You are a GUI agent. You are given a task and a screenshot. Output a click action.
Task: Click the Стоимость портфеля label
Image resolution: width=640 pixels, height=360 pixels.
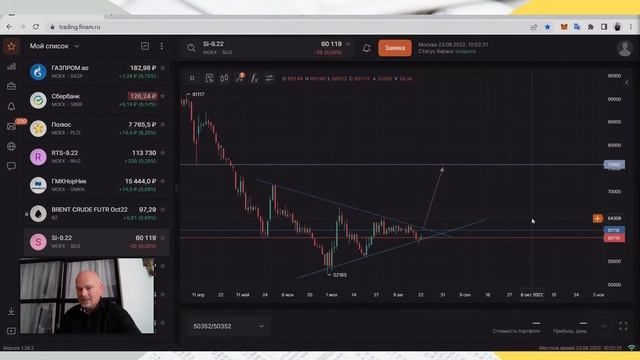516,331
